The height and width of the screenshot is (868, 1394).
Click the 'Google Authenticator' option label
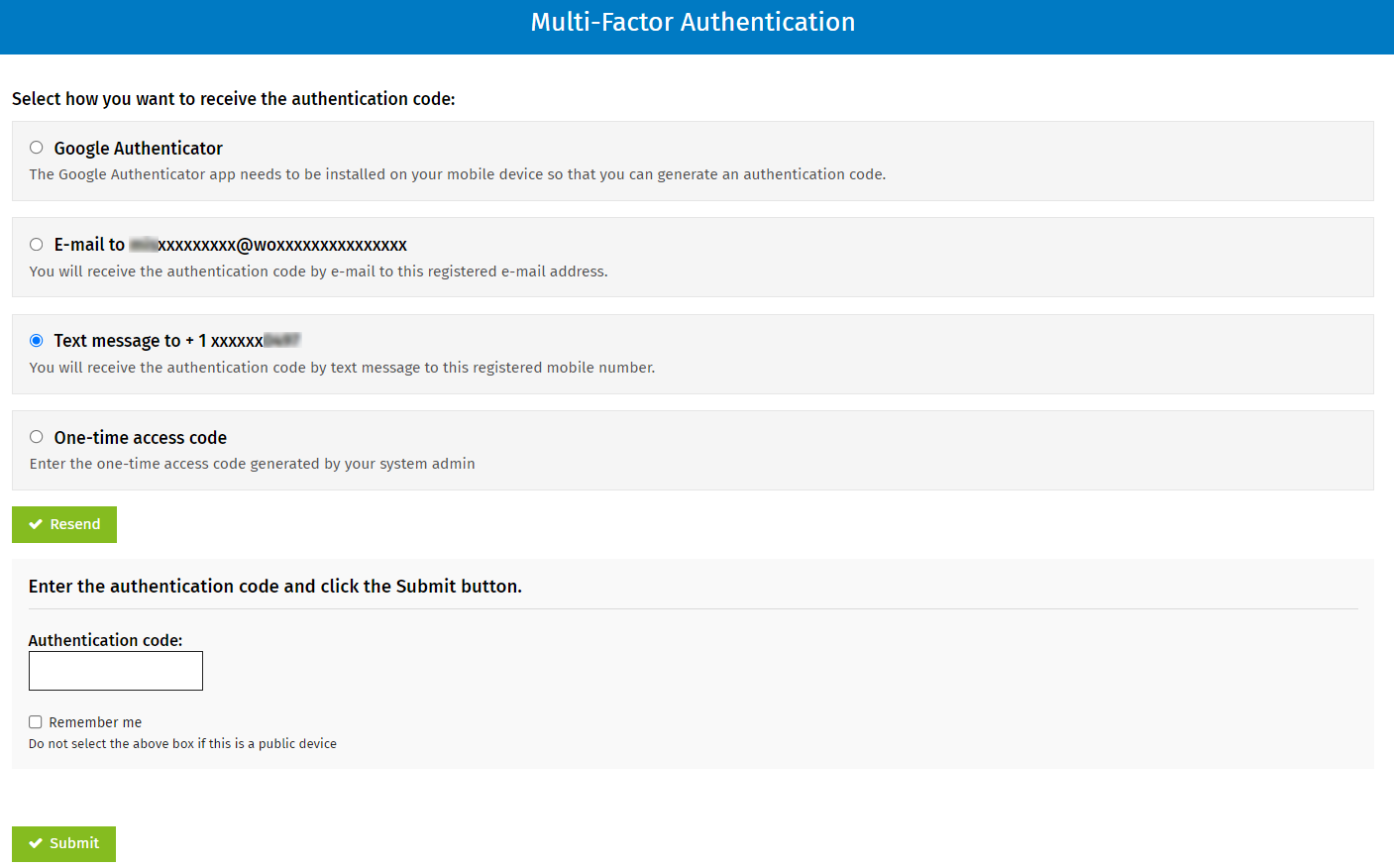[x=138, y=149]
